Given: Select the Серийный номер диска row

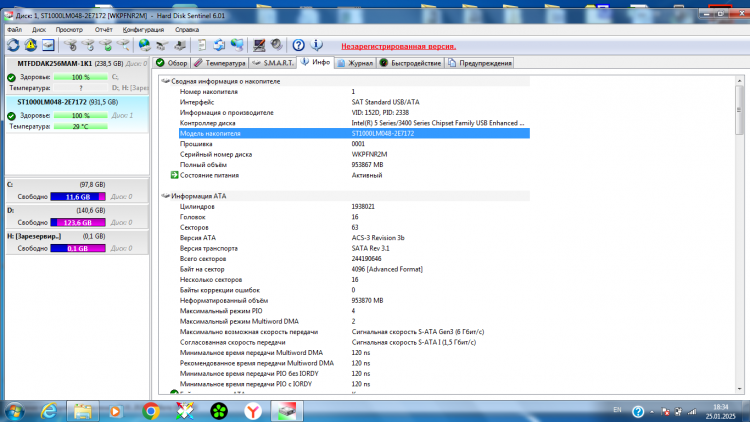Looking at the screenshot, I should click(354, 155).
